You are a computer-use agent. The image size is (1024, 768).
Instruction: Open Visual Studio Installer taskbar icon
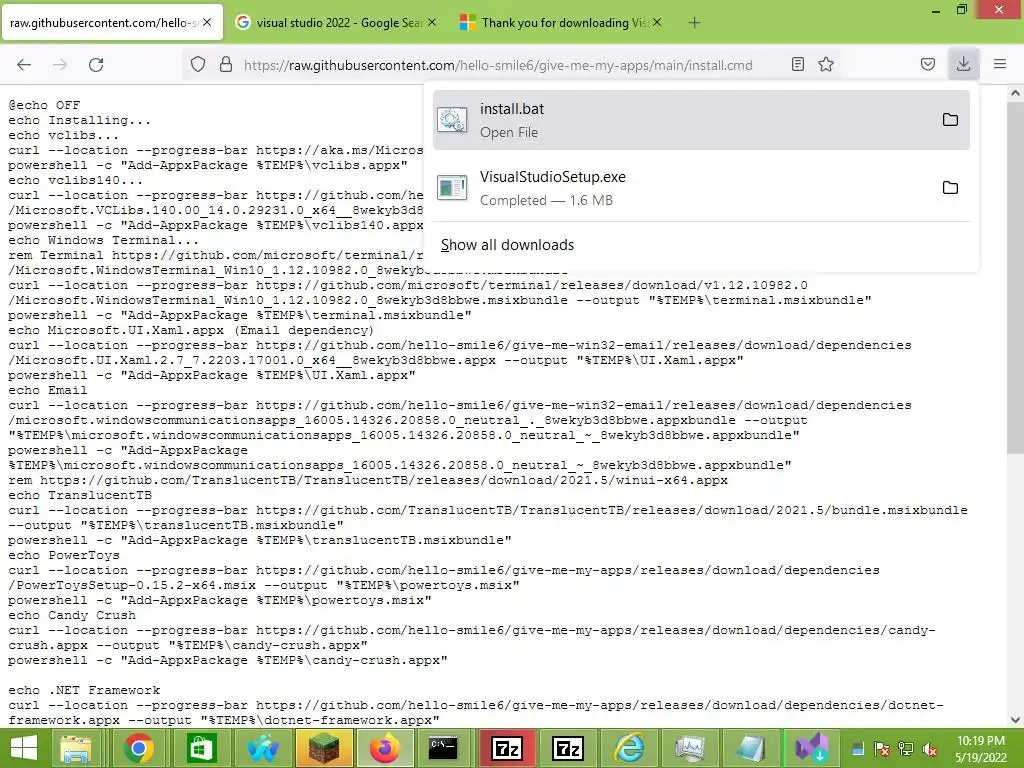coord(812,748)
